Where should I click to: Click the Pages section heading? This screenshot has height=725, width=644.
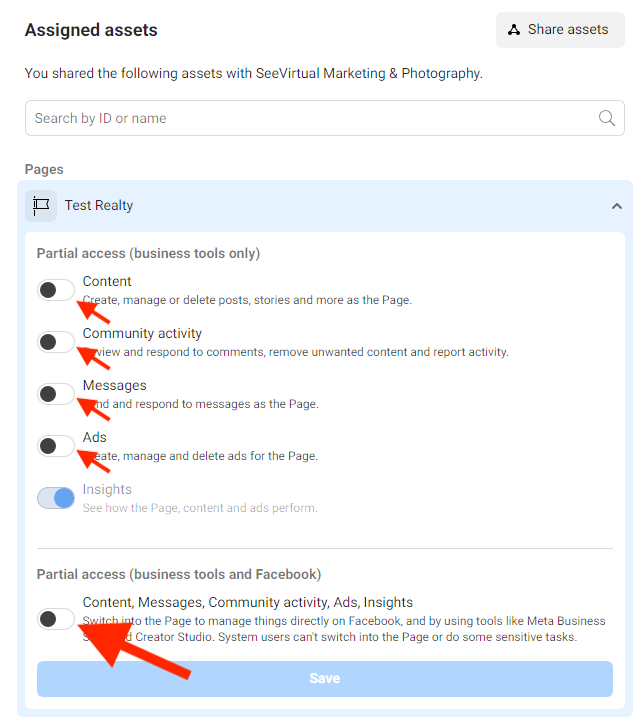(44, 169)
